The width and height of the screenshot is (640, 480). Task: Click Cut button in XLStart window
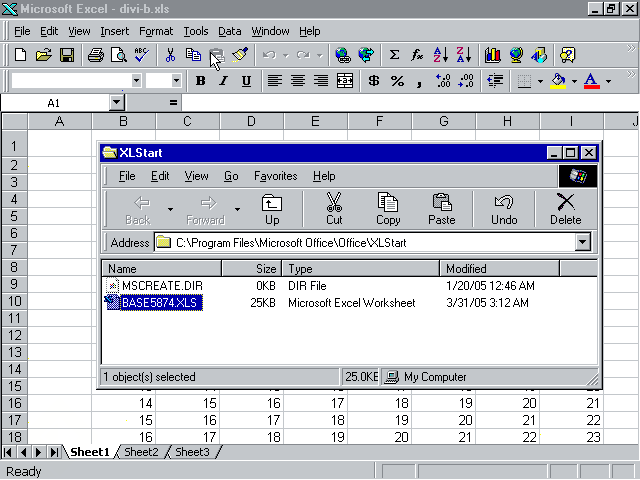click(334, 209)
